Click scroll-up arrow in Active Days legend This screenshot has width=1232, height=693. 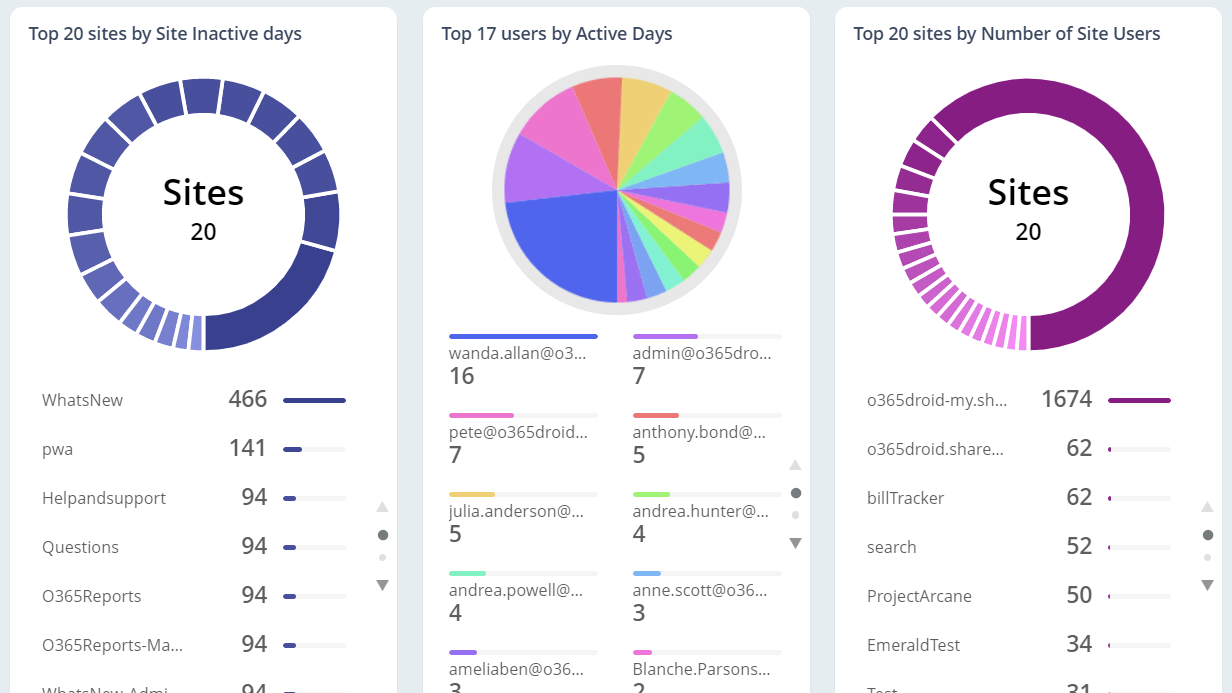[795, 465]
